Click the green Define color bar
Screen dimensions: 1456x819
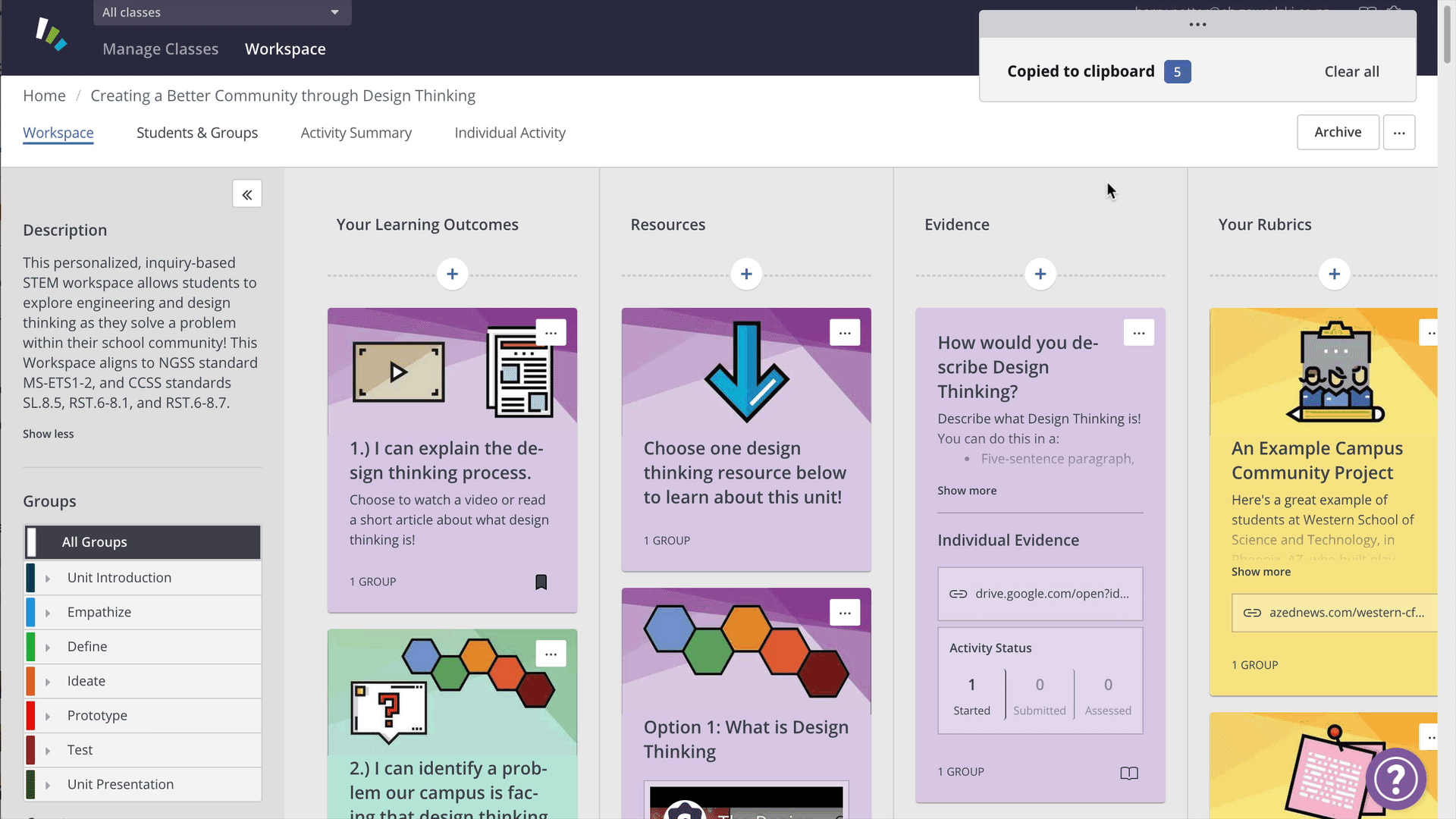click(x=30, y=648)
